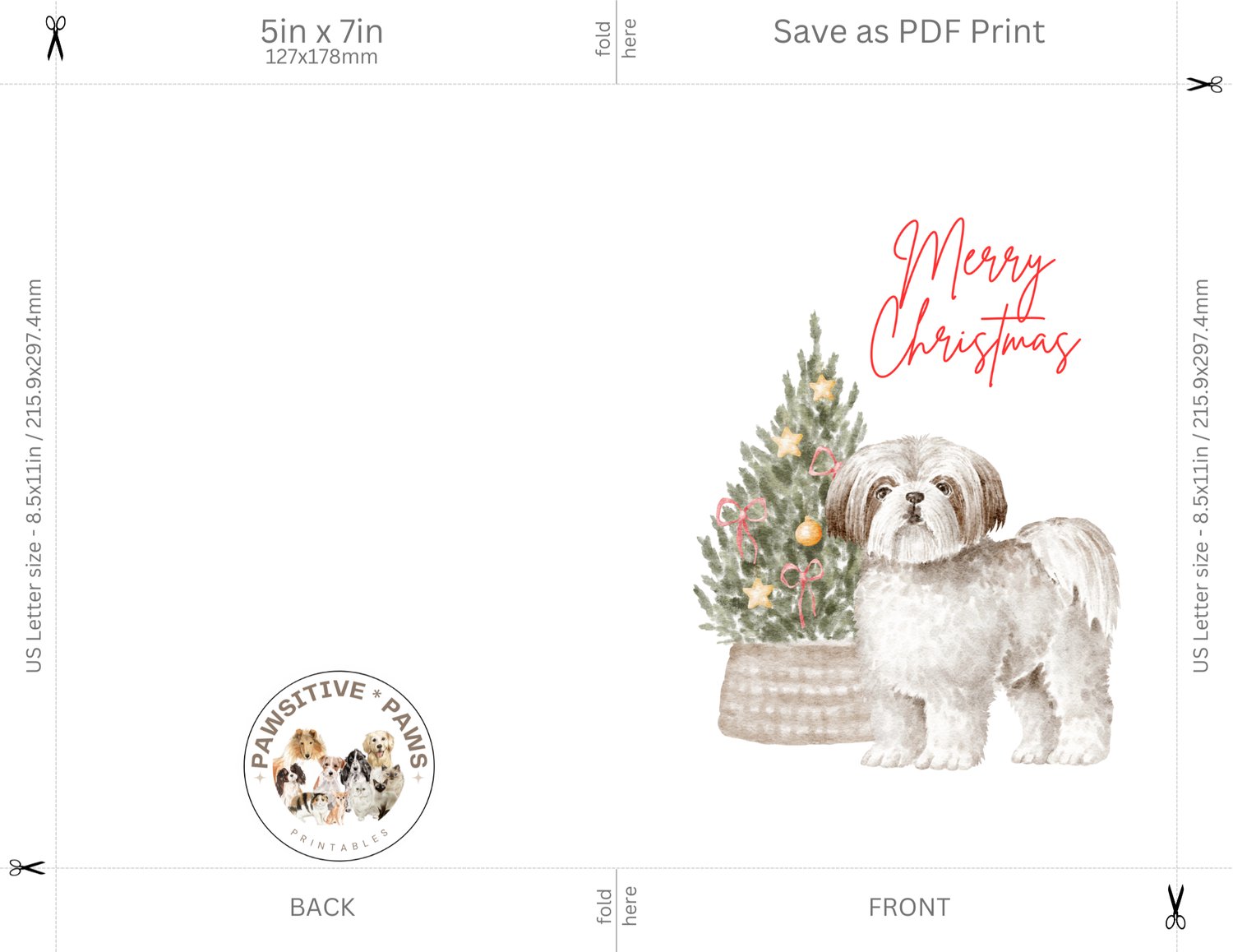Image resolution: width=1233 pixels, height=952 pixels.
Task: Click the right US Letter size text
Action: (x=1201, y=475)
